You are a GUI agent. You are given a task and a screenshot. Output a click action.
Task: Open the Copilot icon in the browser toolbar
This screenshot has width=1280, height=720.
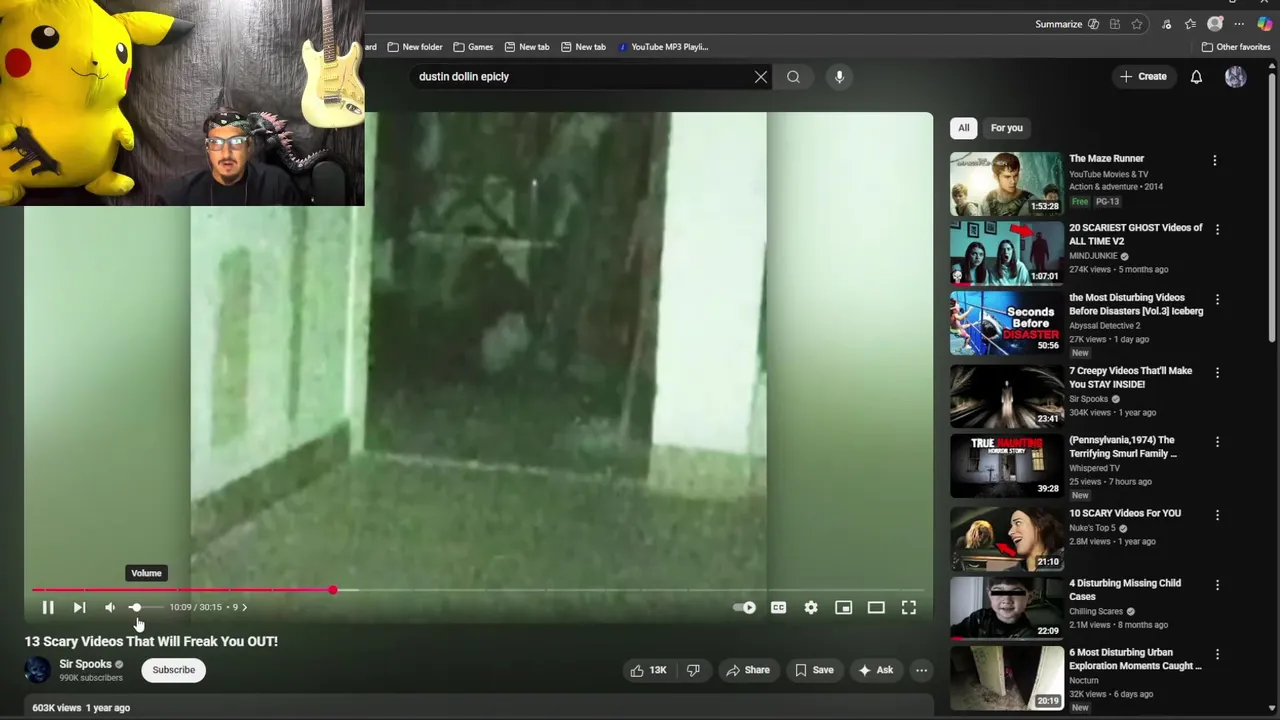pyautogui.click(x=1264, y=24)
